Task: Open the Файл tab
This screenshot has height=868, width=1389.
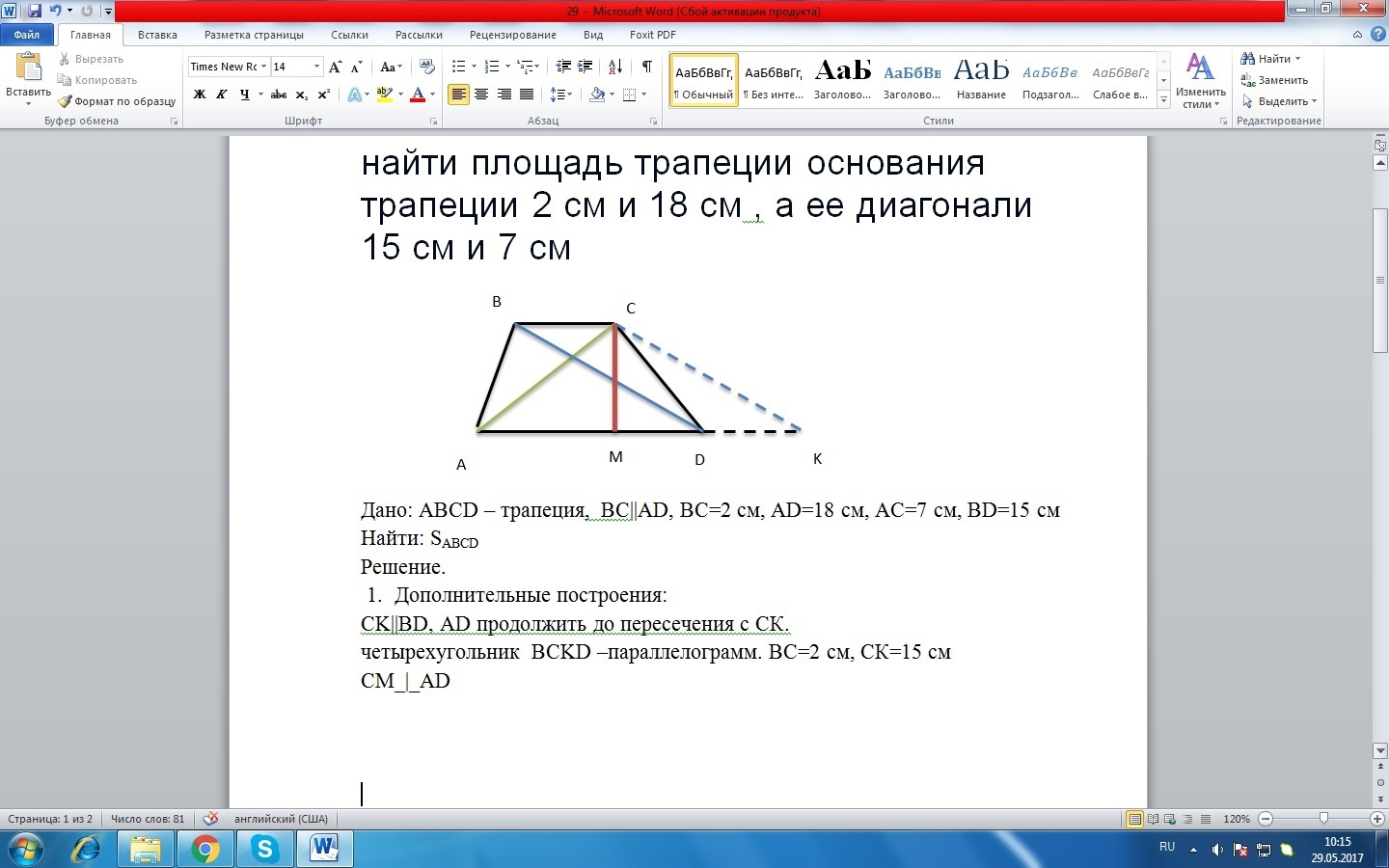Action: 27,35
